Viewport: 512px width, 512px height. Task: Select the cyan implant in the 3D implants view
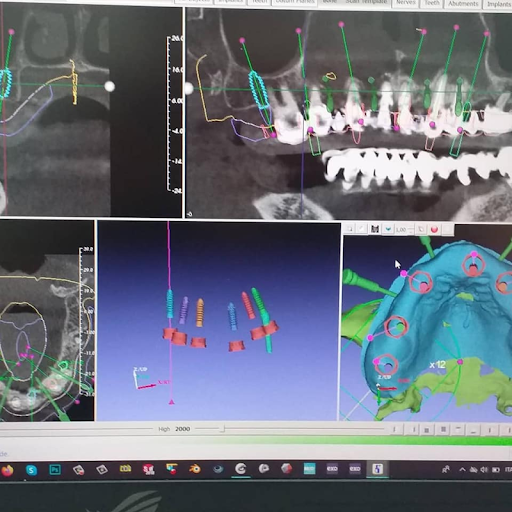pyautogui.click(x=170, y=303)
